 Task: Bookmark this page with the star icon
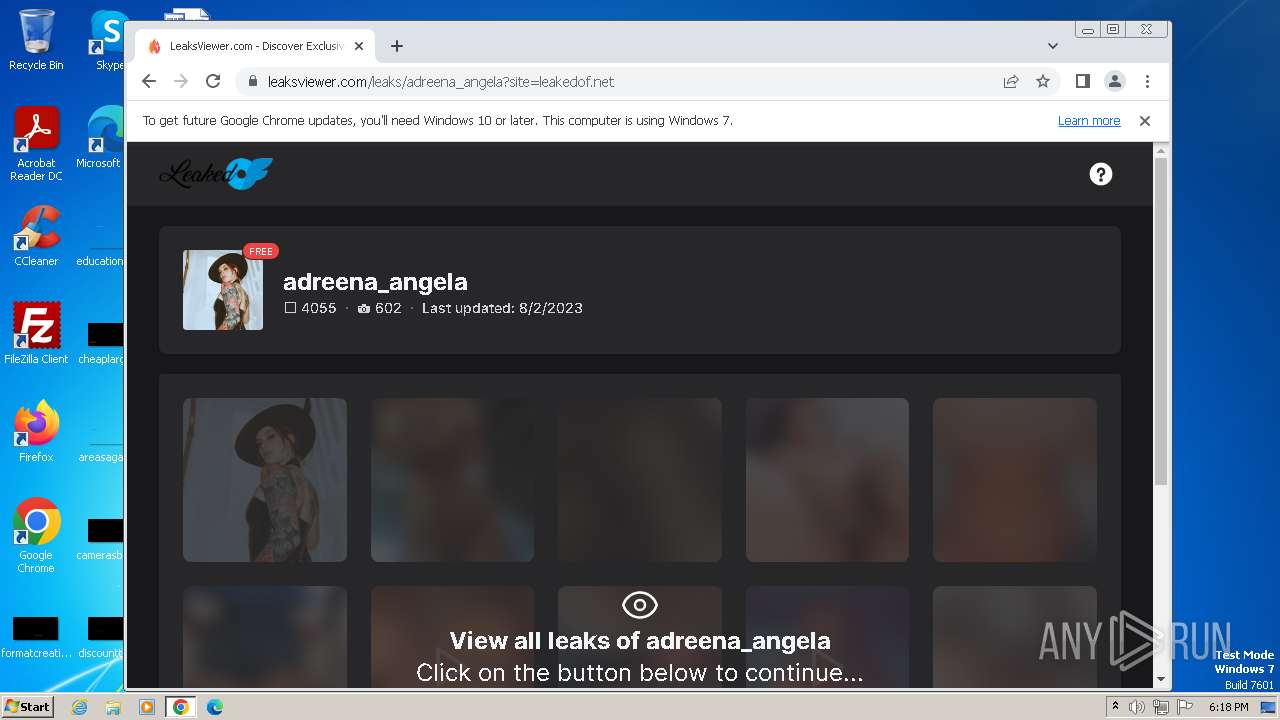point(1043,81)
